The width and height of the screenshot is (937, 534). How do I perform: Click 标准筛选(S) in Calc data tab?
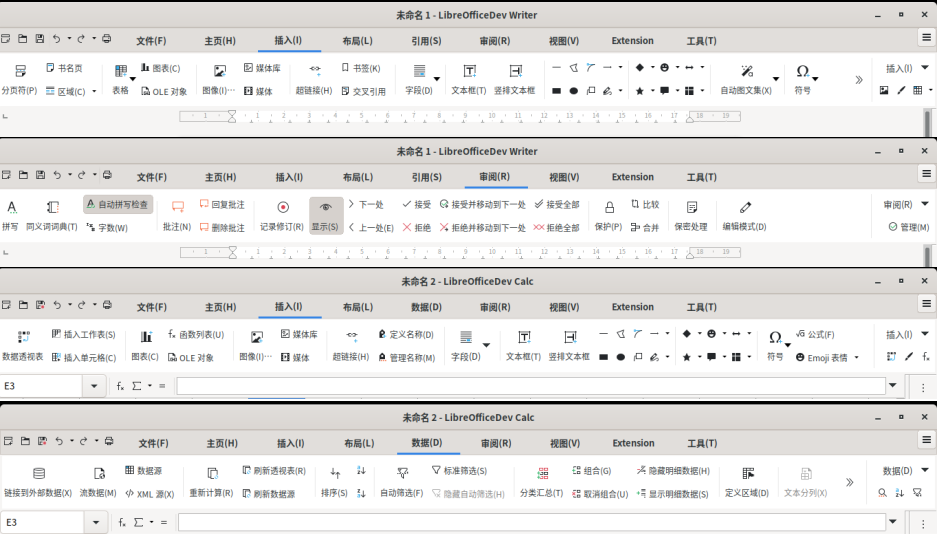pos(459,471)
